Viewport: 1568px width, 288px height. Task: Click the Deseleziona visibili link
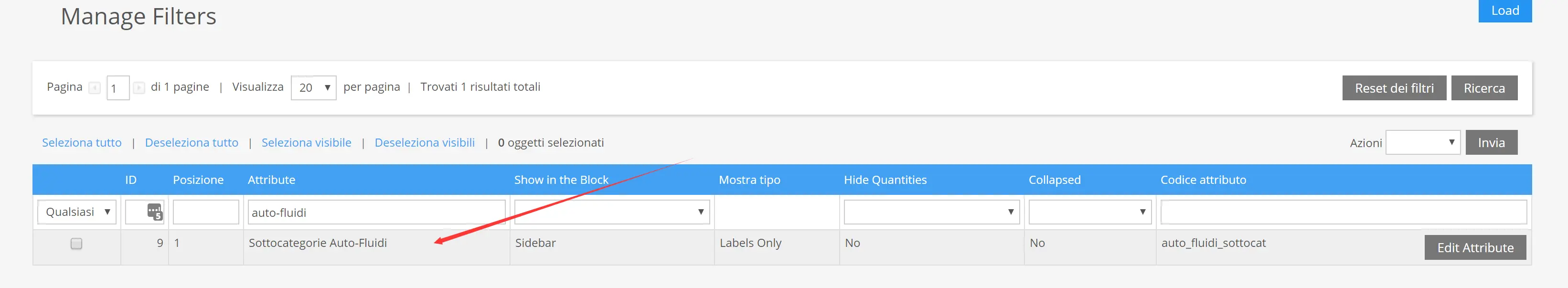click(x=424, y=142)
